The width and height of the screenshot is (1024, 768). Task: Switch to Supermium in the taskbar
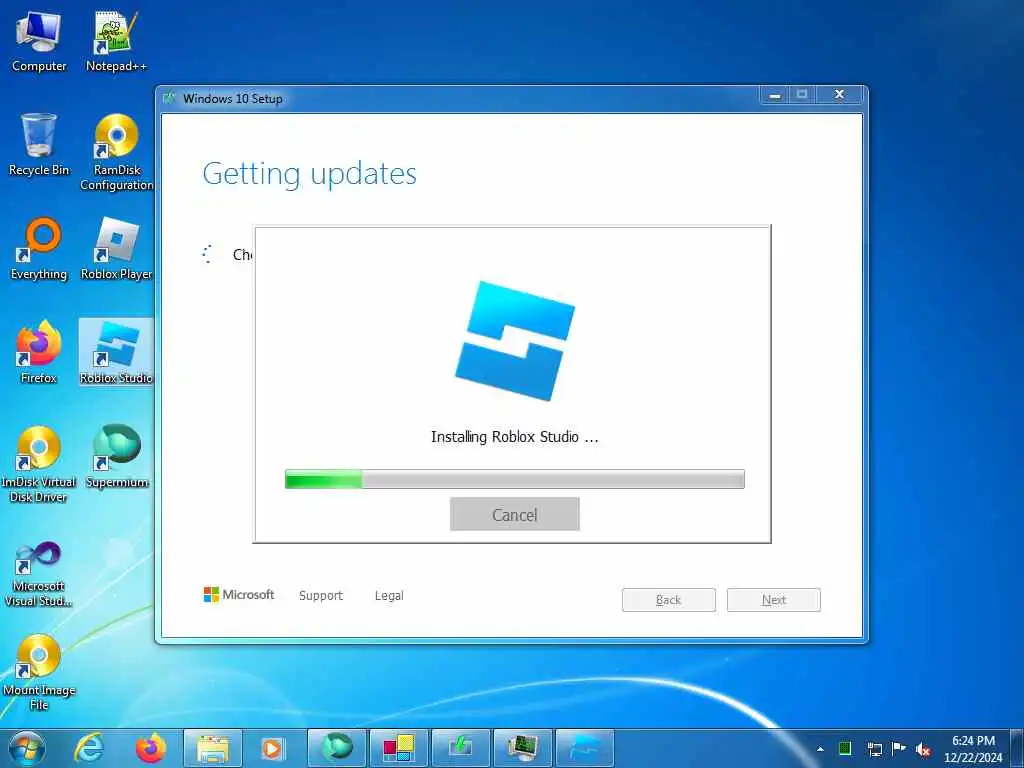337,748
